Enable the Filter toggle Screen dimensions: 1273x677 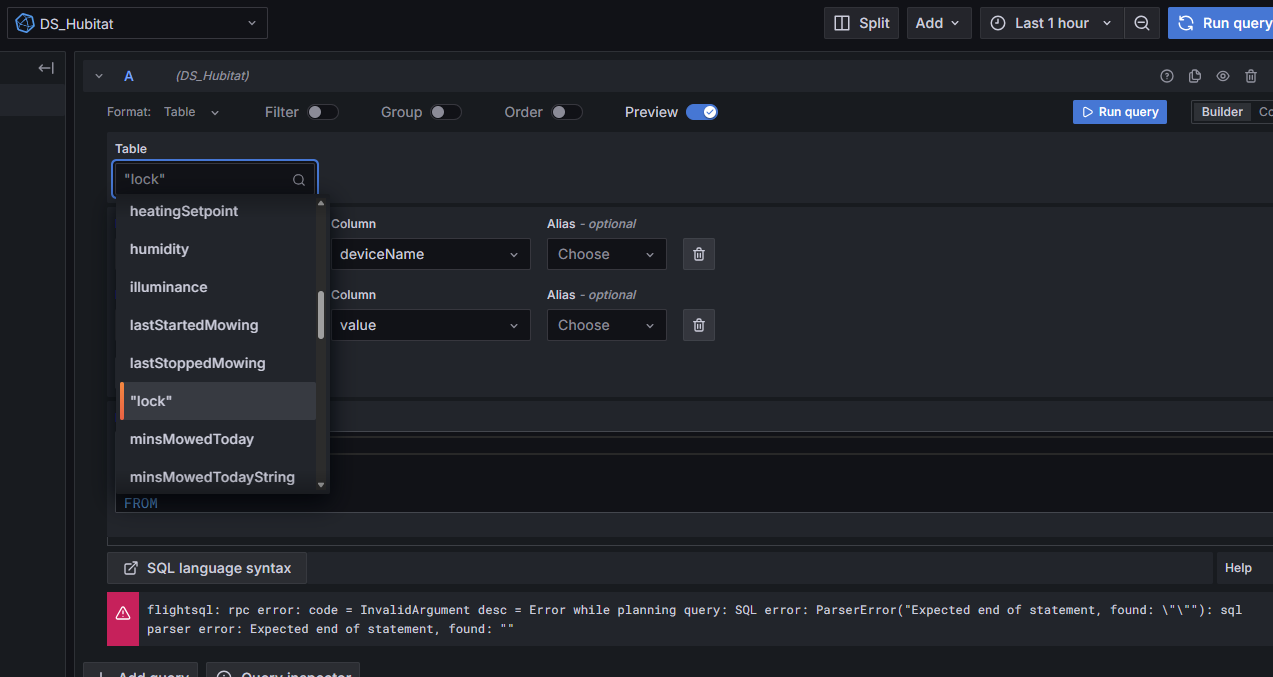[322, 112]
